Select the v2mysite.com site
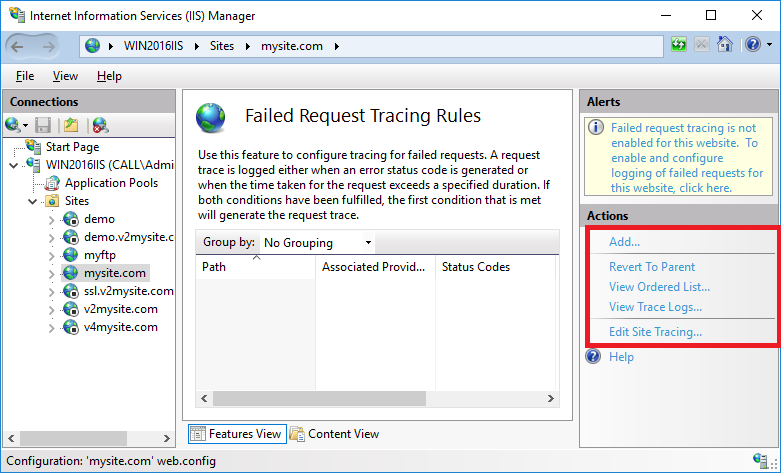Image resolution: width=781 pixels, height=473 pixels. (121, 309)
